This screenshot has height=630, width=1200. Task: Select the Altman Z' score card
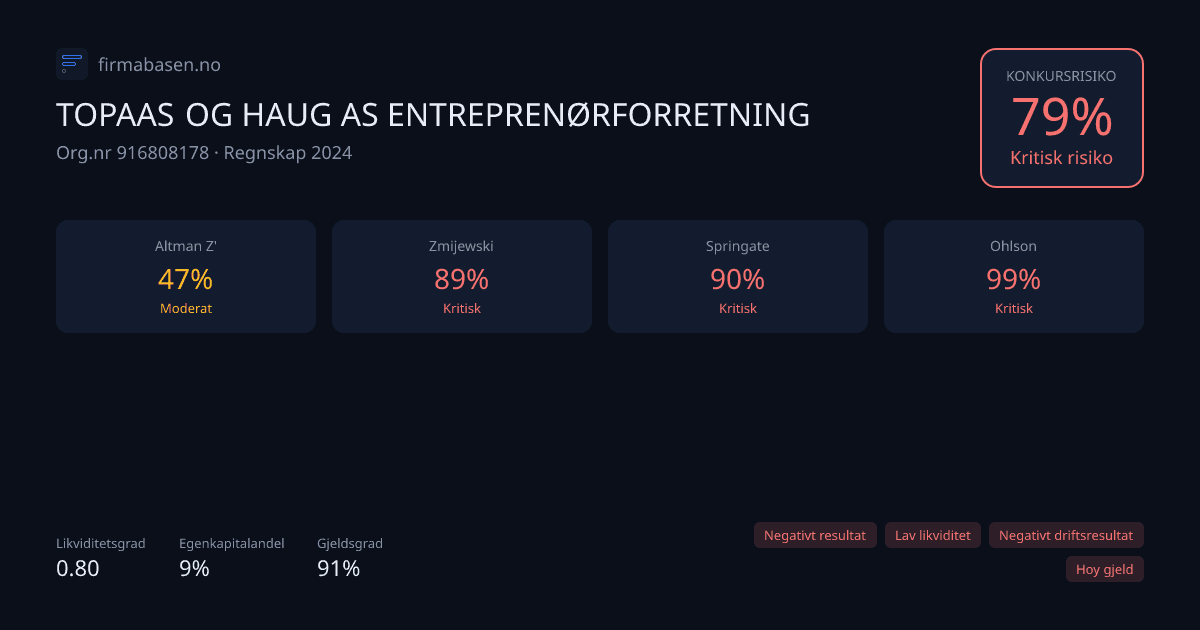[x=186, y=276]
